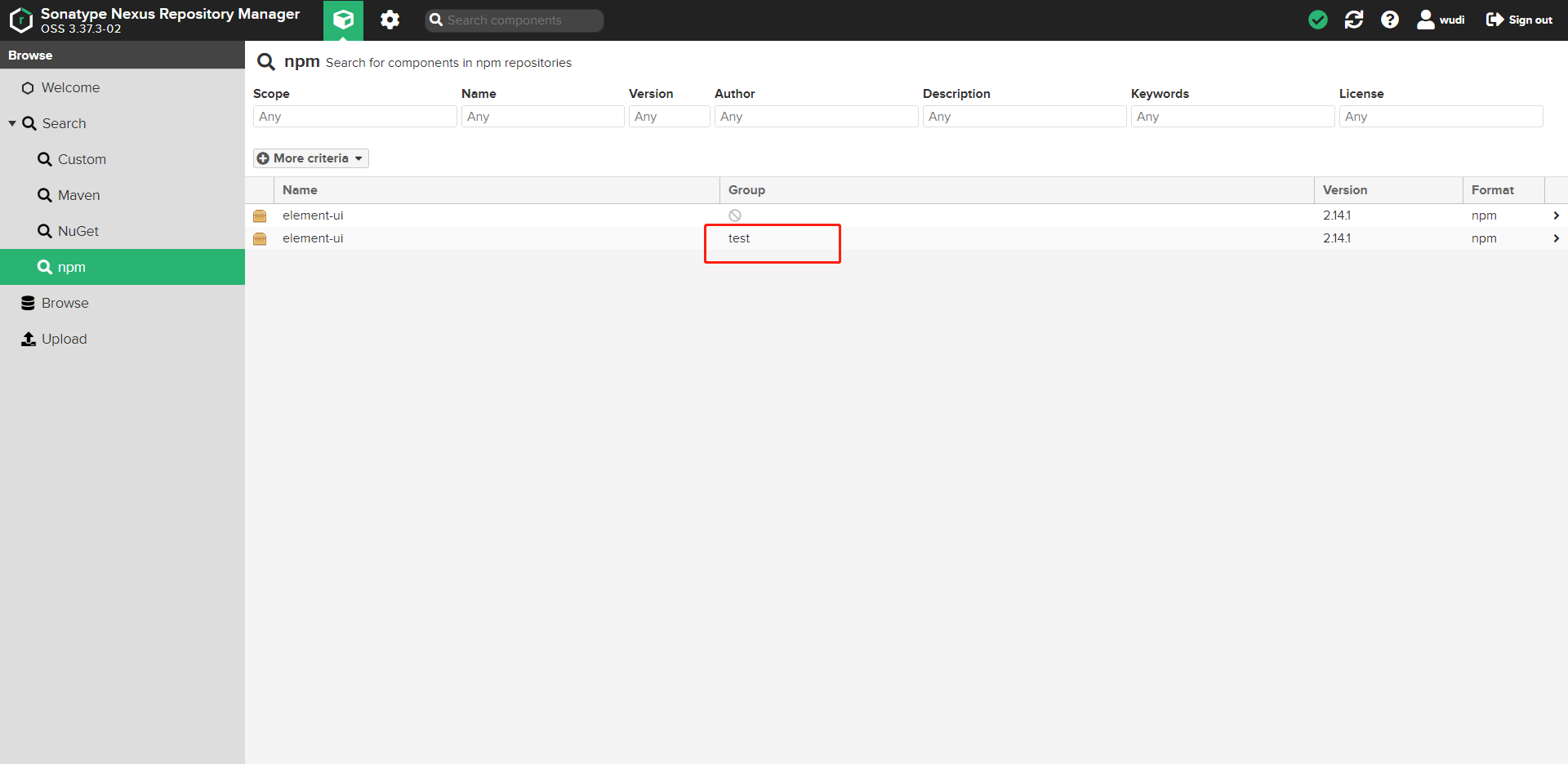Click the Sonatype Nexus logo icon
1568x764 pixels.
point(21,20)
